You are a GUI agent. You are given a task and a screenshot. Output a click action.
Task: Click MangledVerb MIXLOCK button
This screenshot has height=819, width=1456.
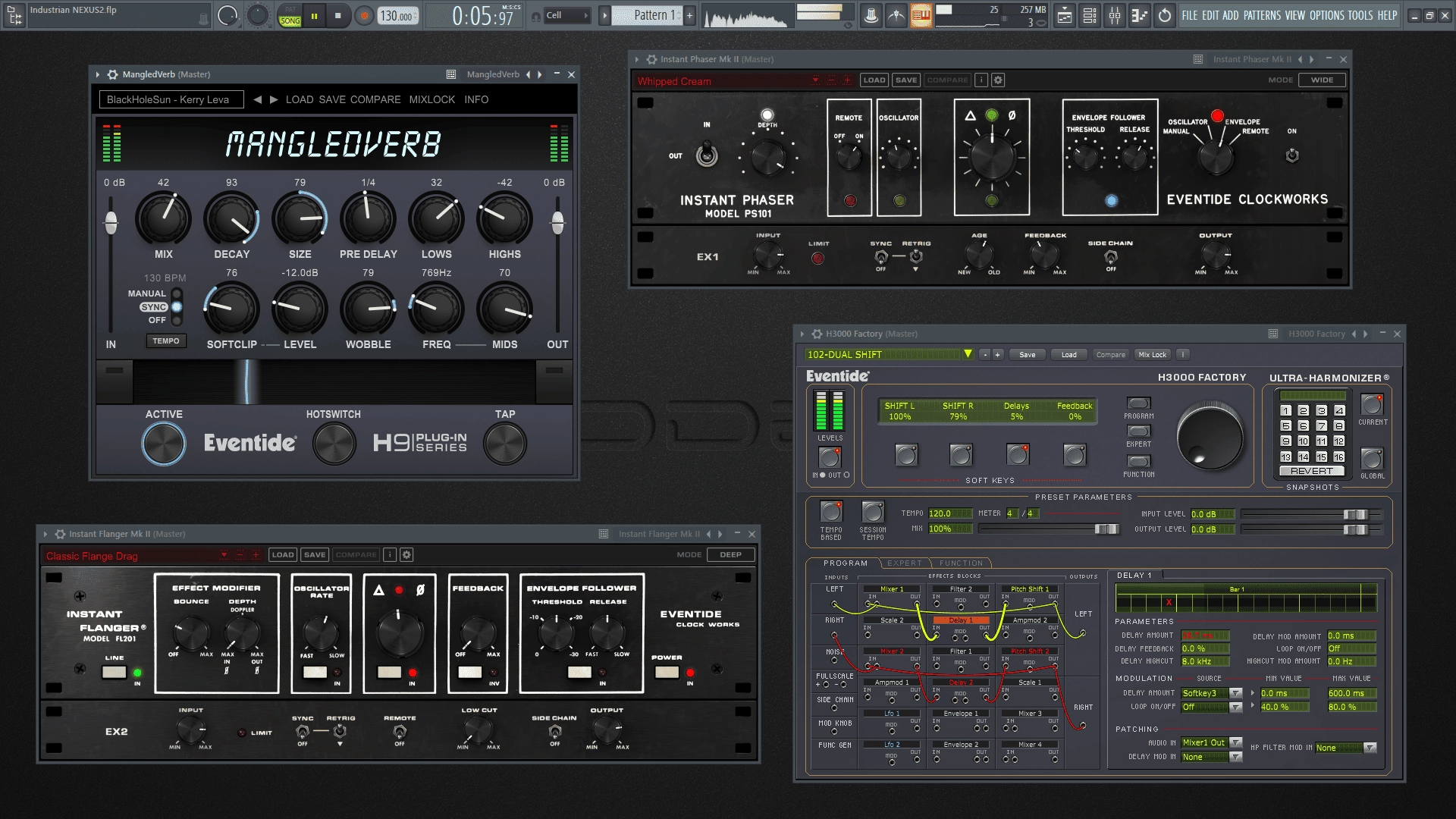click(432, 99)
